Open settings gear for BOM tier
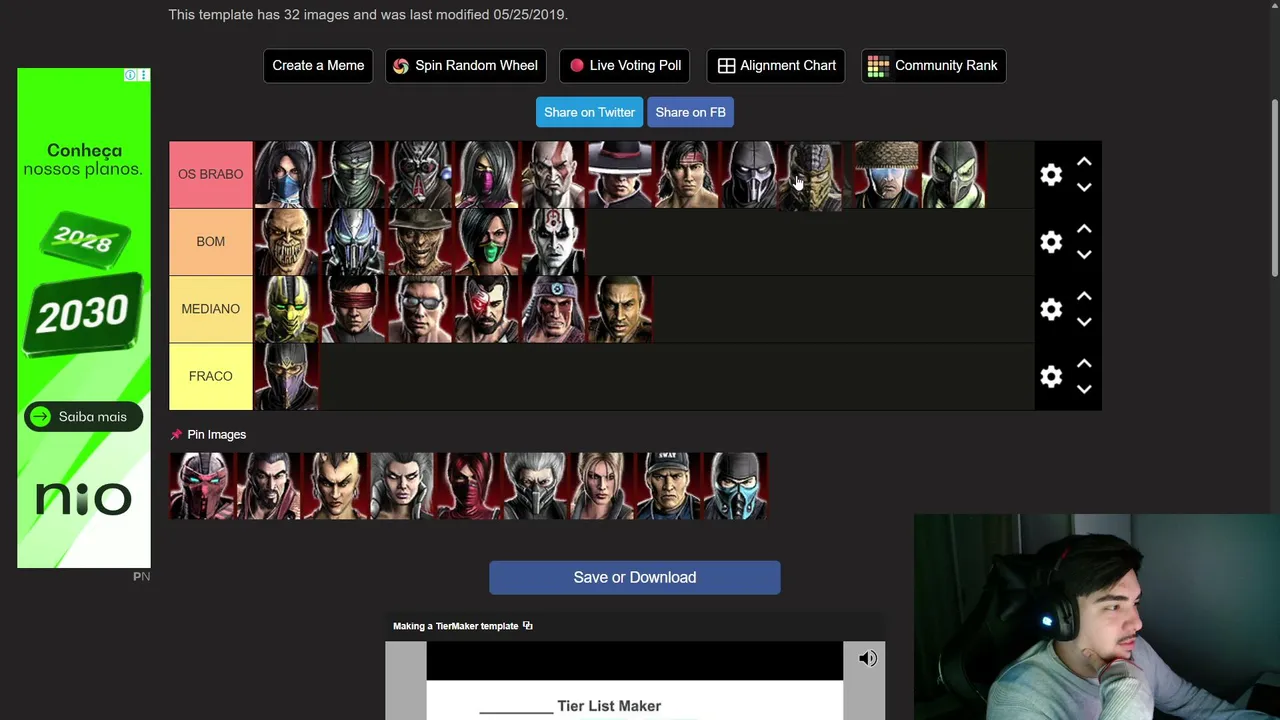1280x720 pixels. point(1050,242)
